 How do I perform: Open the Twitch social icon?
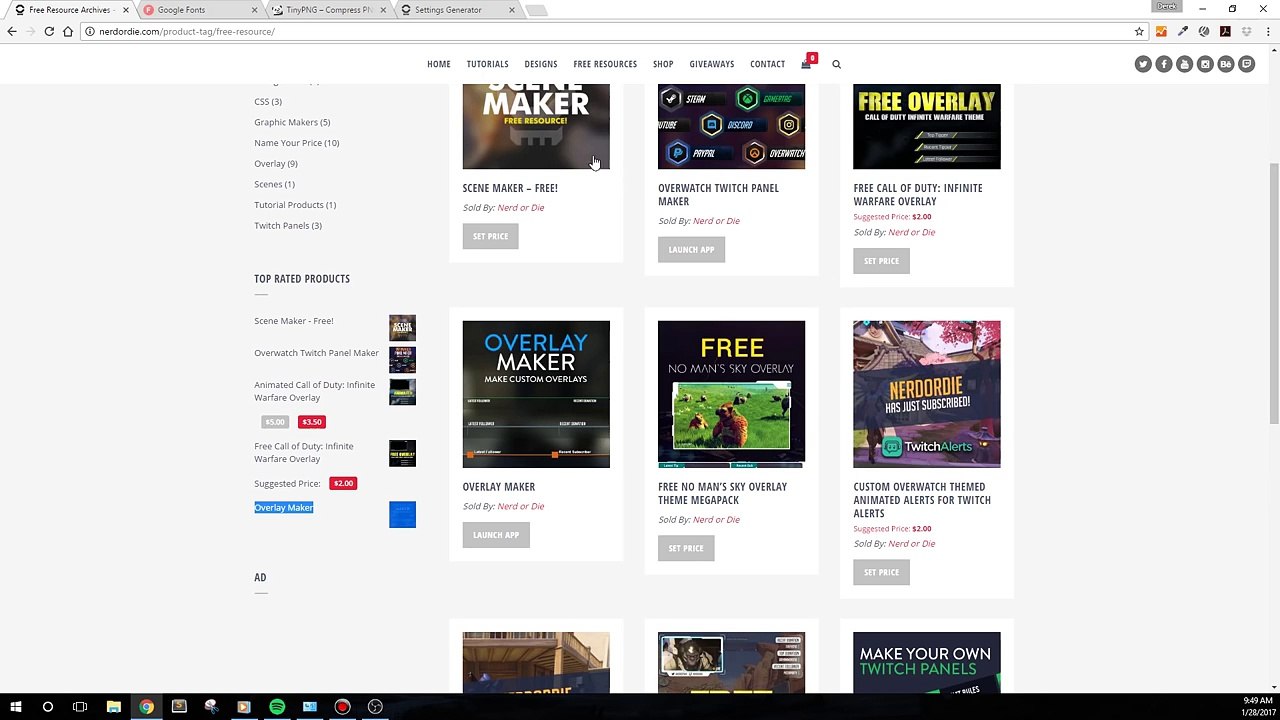click(1246, 64)
